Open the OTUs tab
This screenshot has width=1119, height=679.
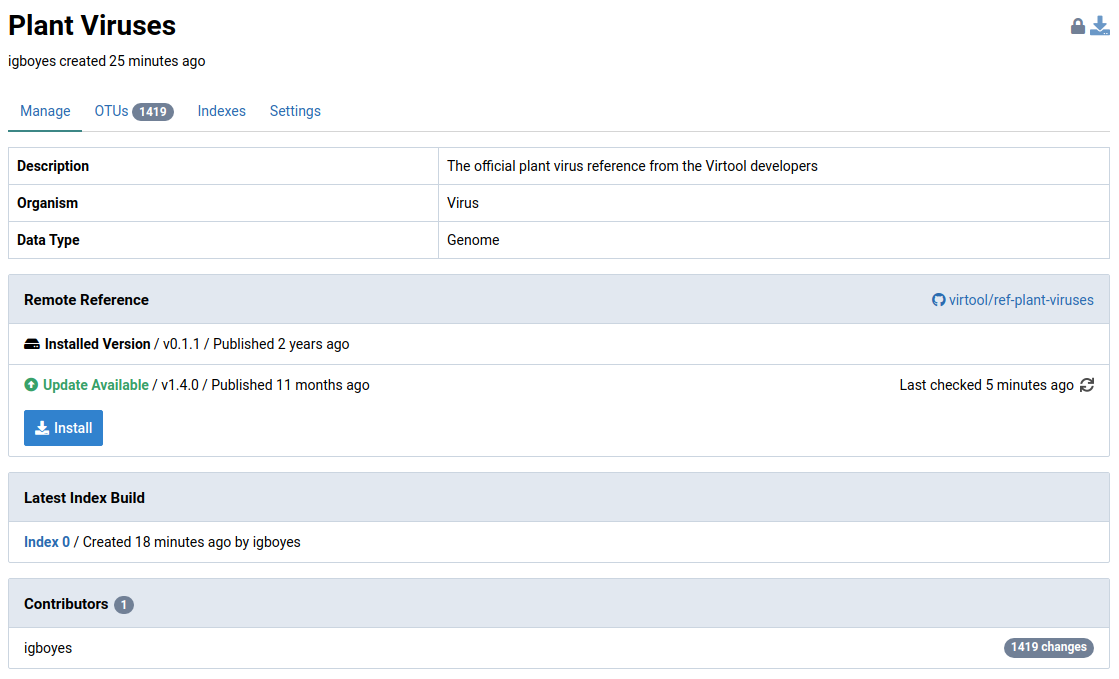pyautogui.click(x=111, y=111)
